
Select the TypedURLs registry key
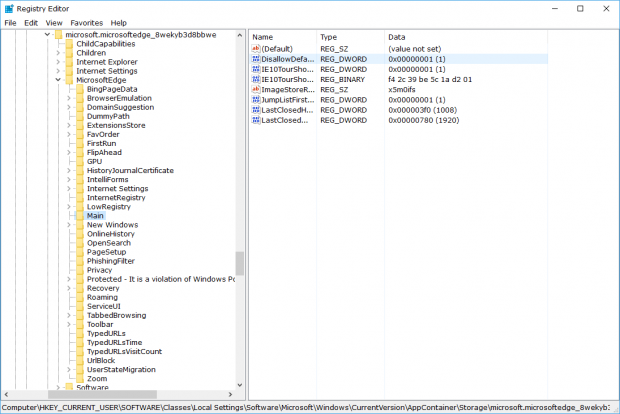[106, 333]
